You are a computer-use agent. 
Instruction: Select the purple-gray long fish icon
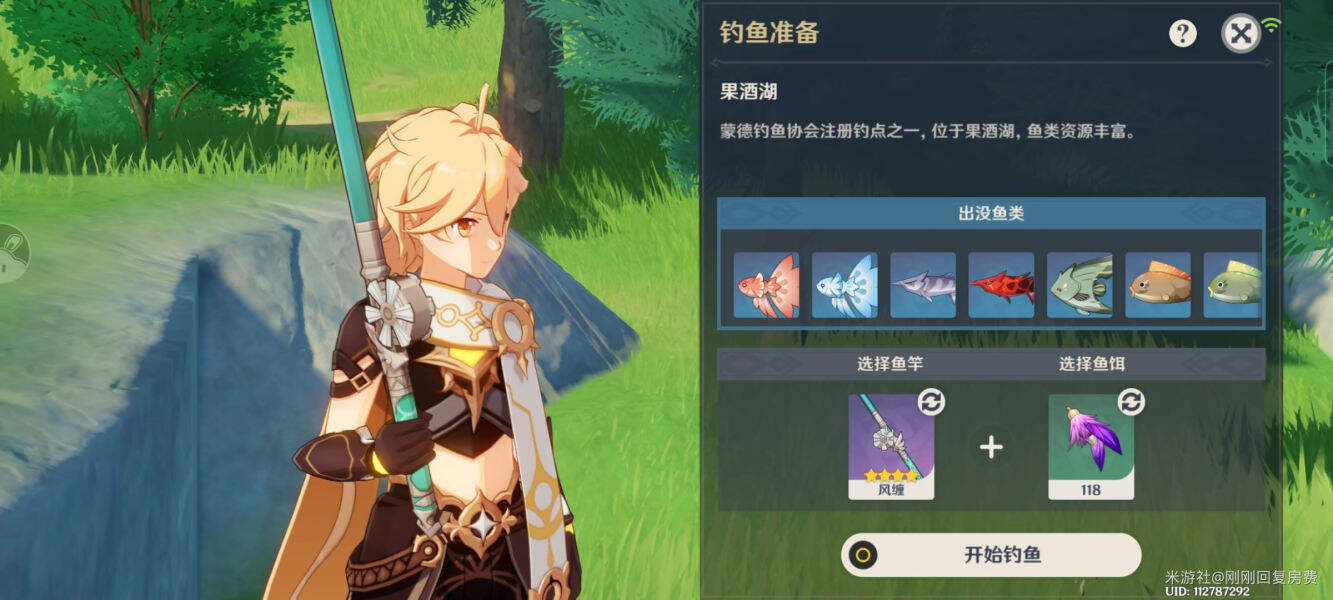[923, 285]
